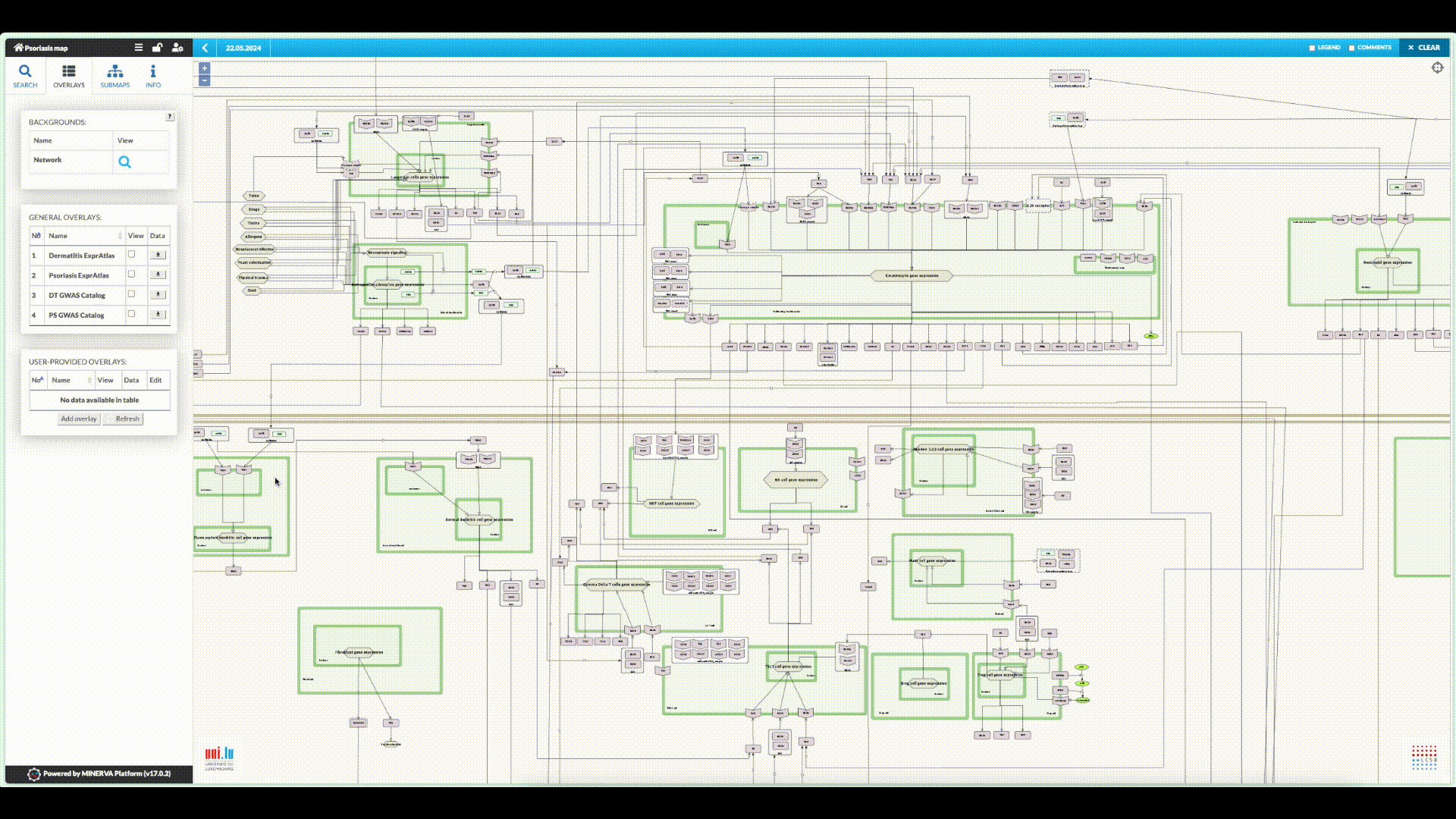This screenshot has width=1456, height=819.
Task: Click the user settings icon
Action: 177,48
